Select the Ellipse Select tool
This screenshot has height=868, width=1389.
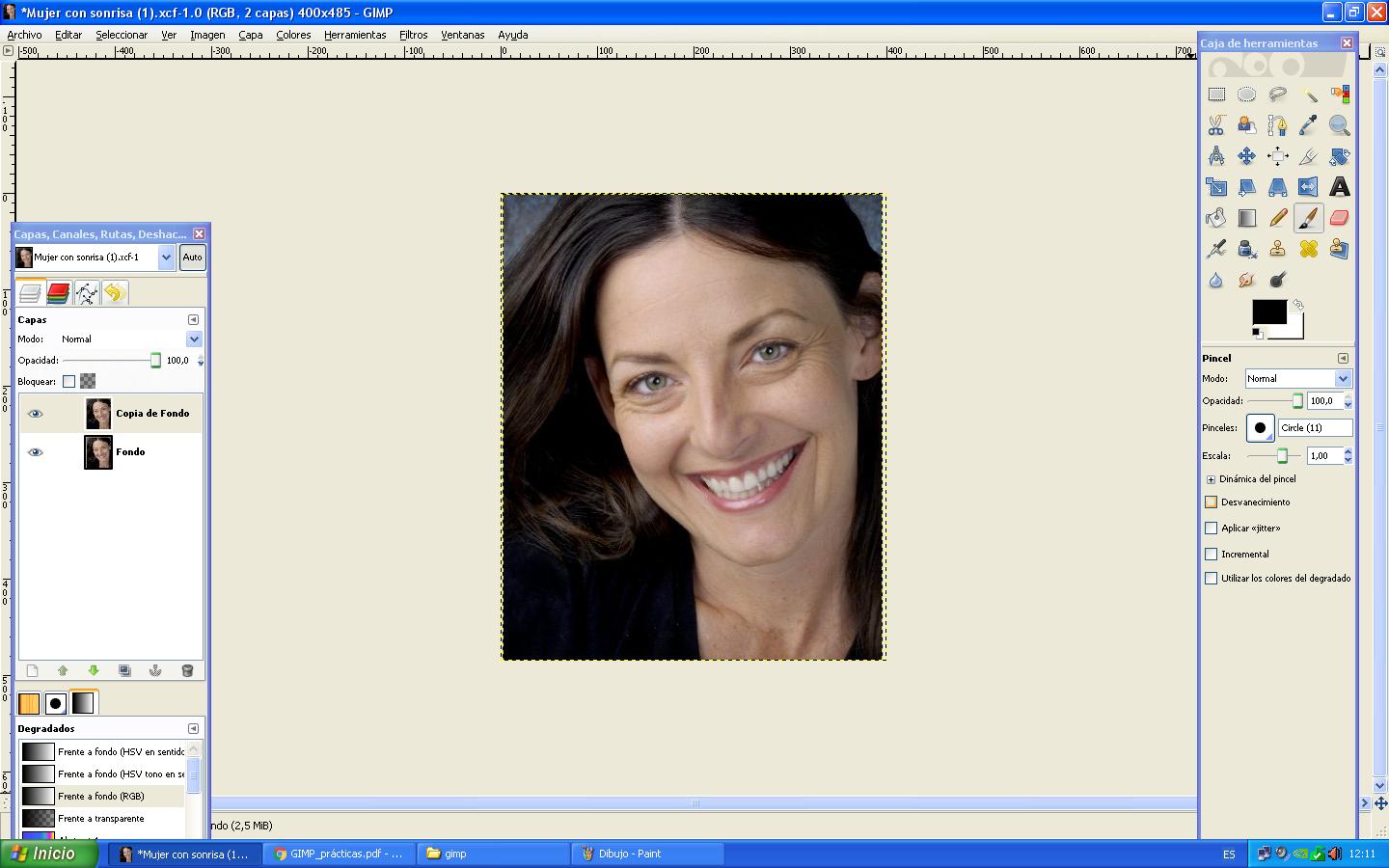coord(1247,95)
